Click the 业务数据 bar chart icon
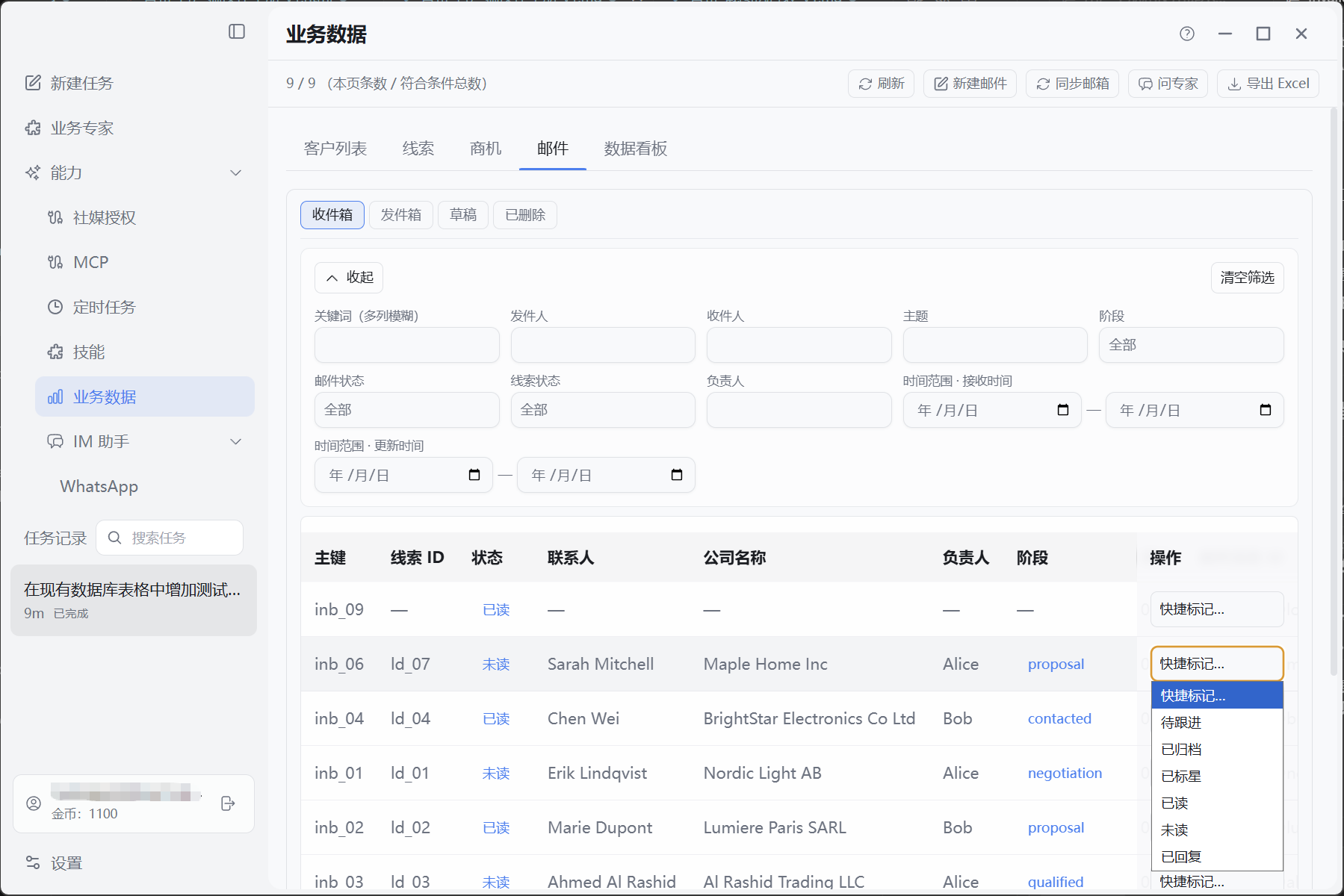 point(55,396)
